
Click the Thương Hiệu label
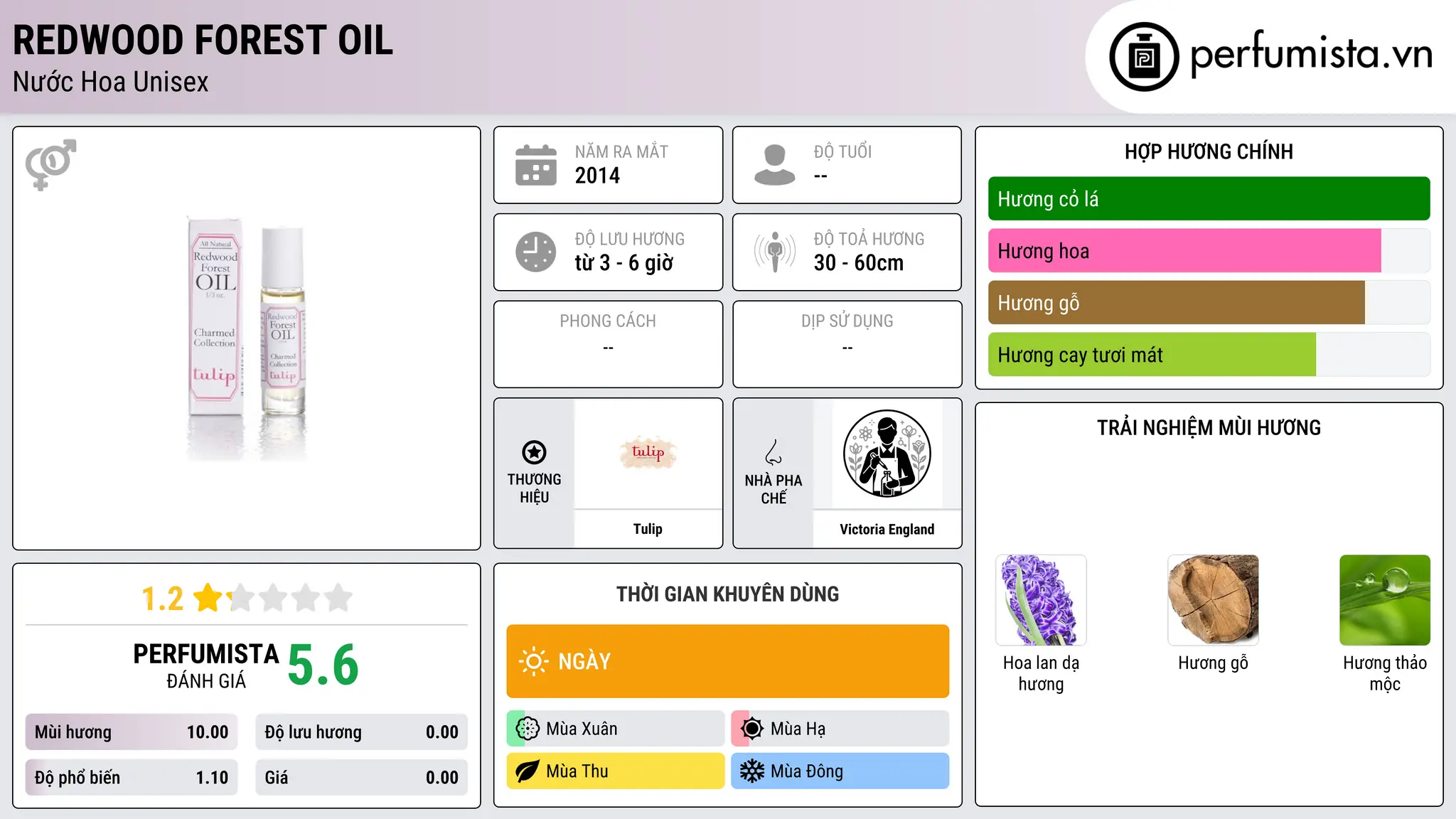534,488
